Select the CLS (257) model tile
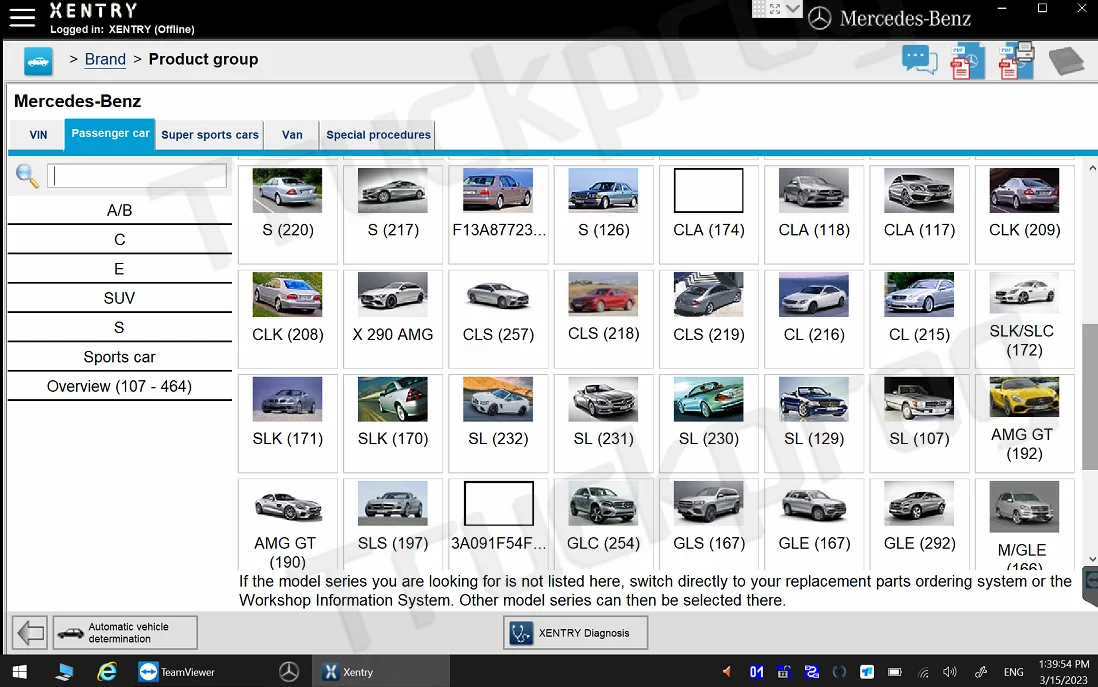 click(x=499, y=319)
